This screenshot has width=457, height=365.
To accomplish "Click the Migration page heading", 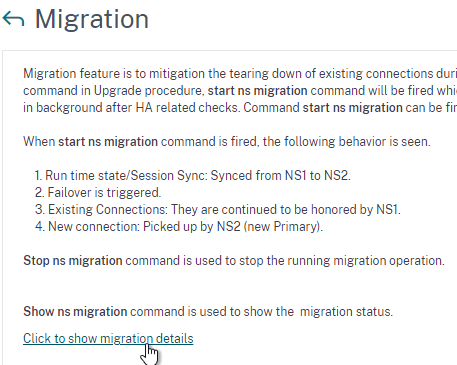I will point(92,19).
